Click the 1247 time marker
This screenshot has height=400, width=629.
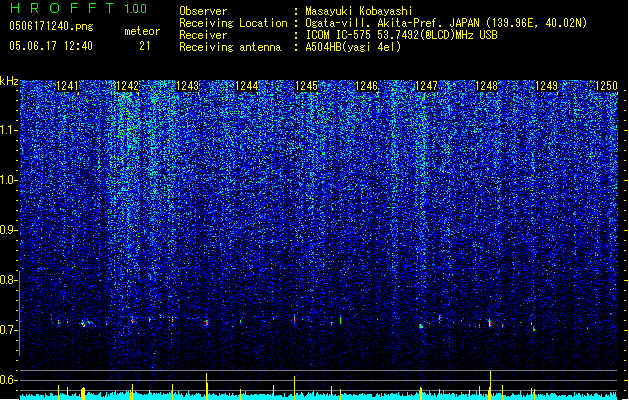tap(426, 86)
